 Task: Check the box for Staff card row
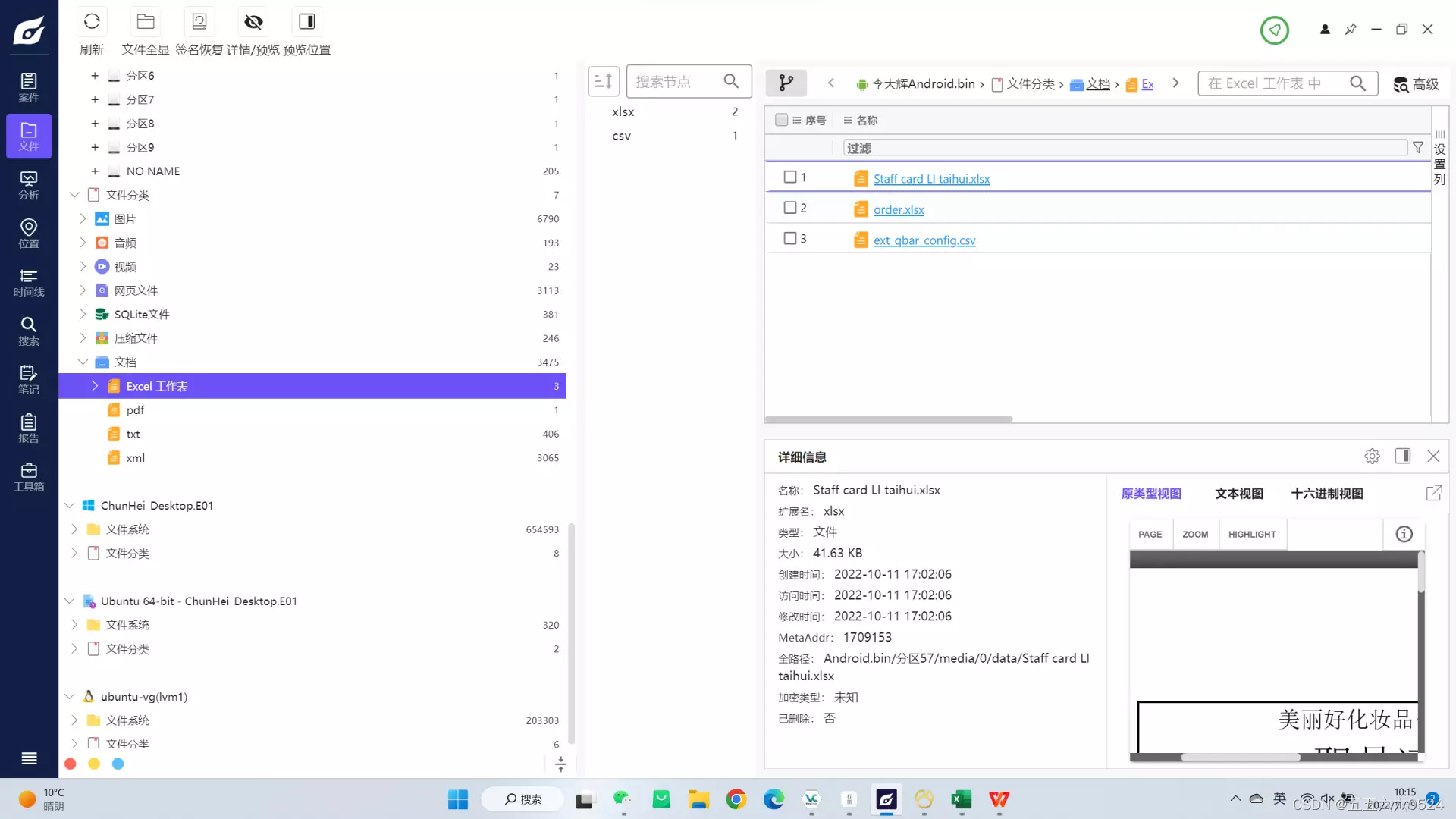(789, 177)
